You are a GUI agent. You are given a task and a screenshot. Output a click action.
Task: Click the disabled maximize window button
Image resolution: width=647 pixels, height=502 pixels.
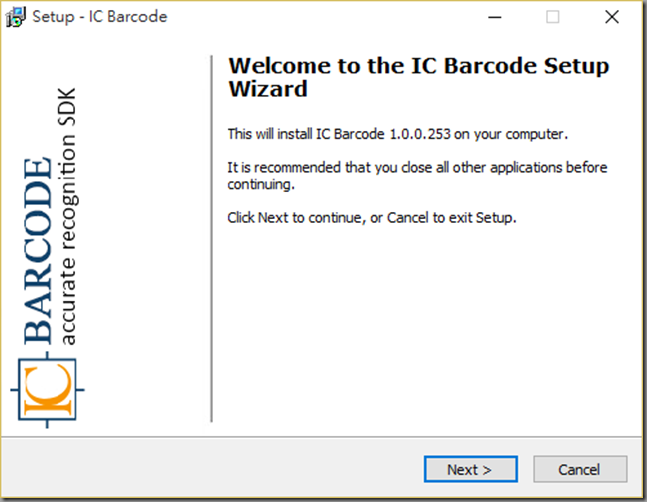[x=552, y=17]
